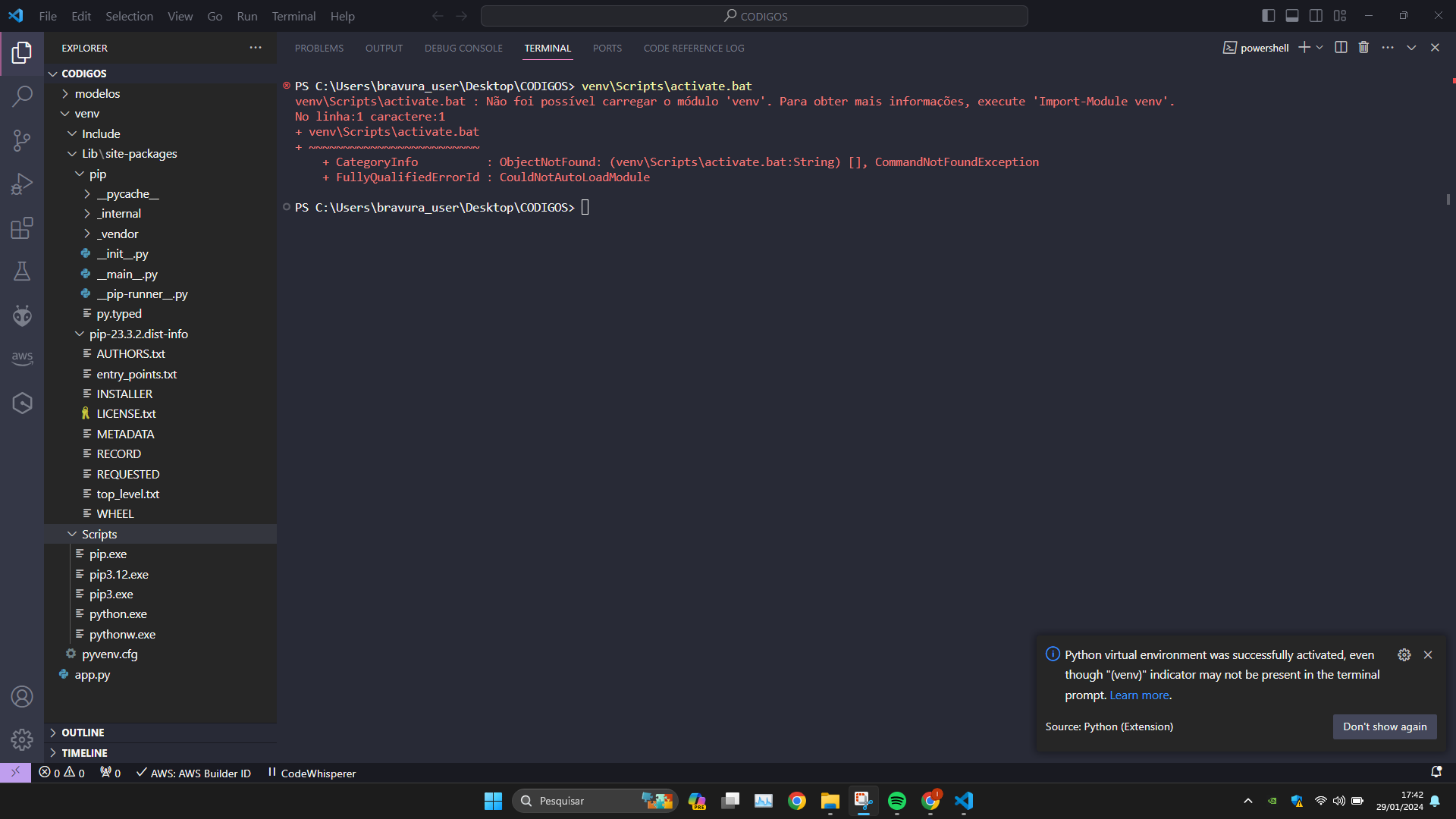
Task: Split the terminal panel
Action: coord(1341,48)
